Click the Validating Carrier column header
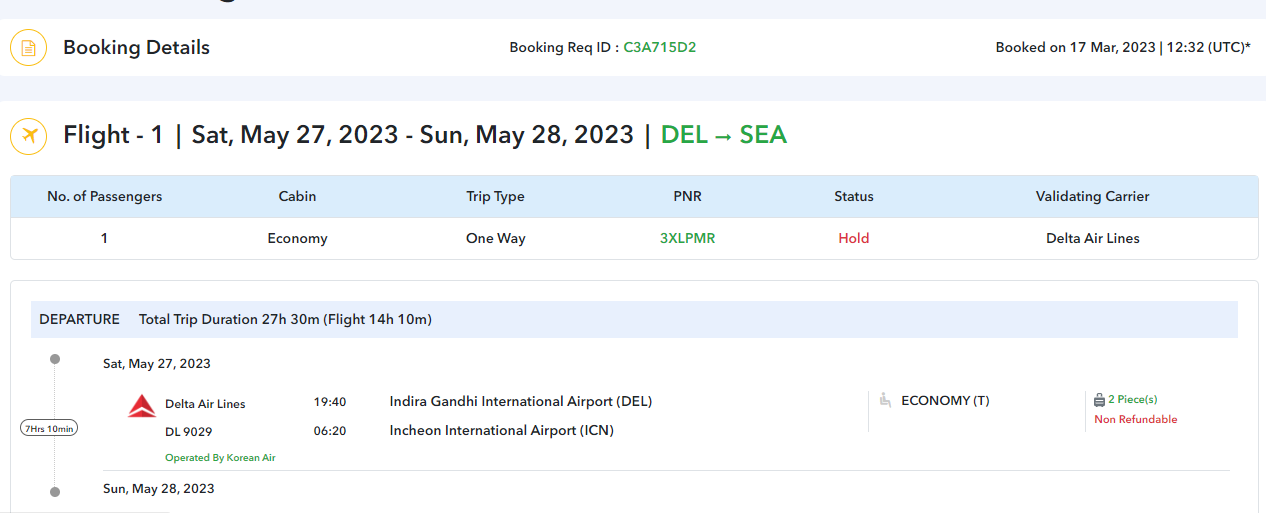The image size is (1266, 513). (x=1092, y=197)
